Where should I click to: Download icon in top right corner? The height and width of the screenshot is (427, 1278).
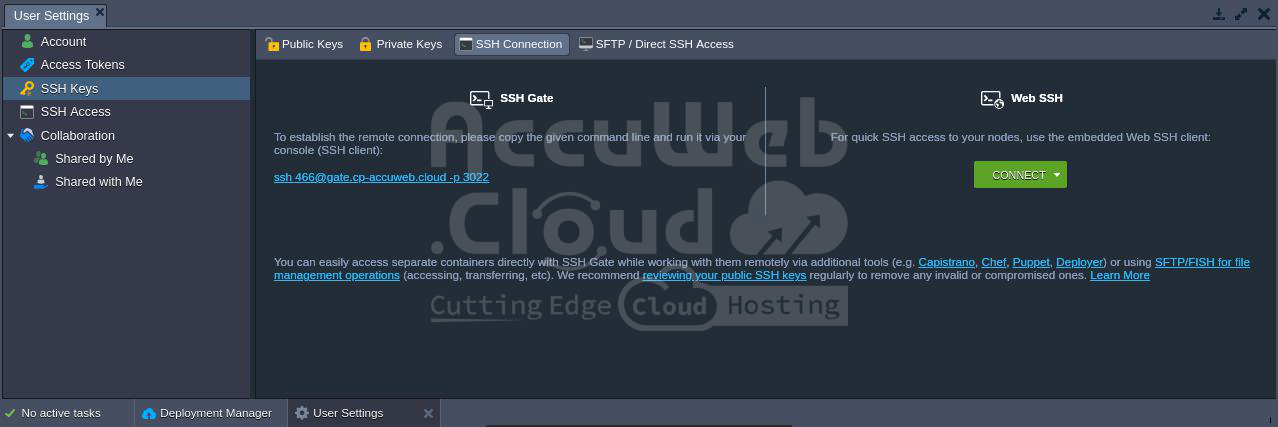(x=1219, y=14)
